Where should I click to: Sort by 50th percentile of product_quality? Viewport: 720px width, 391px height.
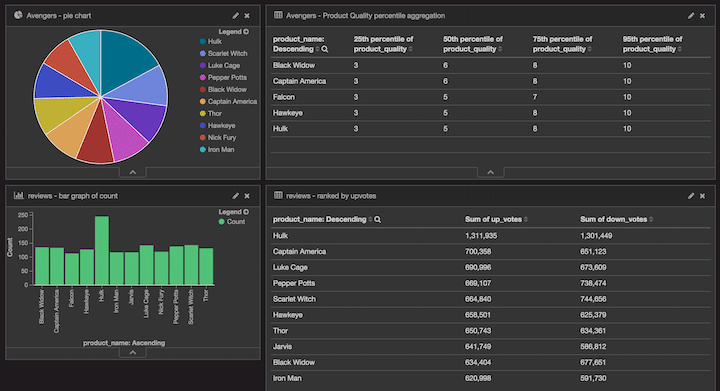point(472,44)
